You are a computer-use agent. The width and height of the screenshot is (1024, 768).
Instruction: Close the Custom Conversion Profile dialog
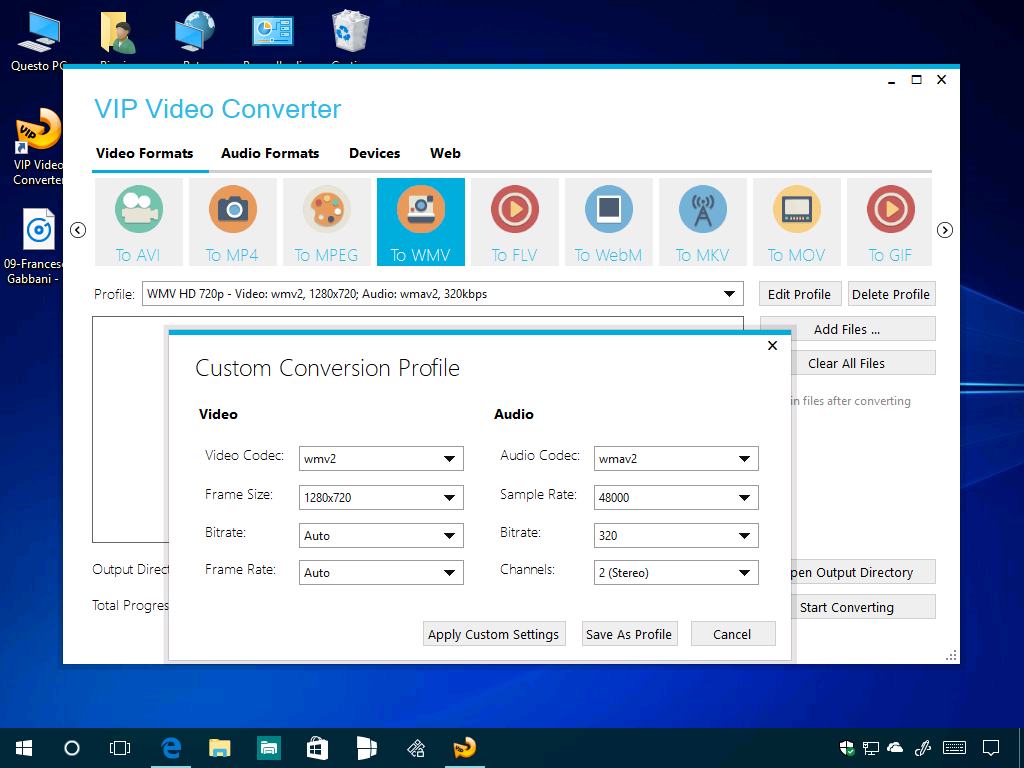coord(772,345)
